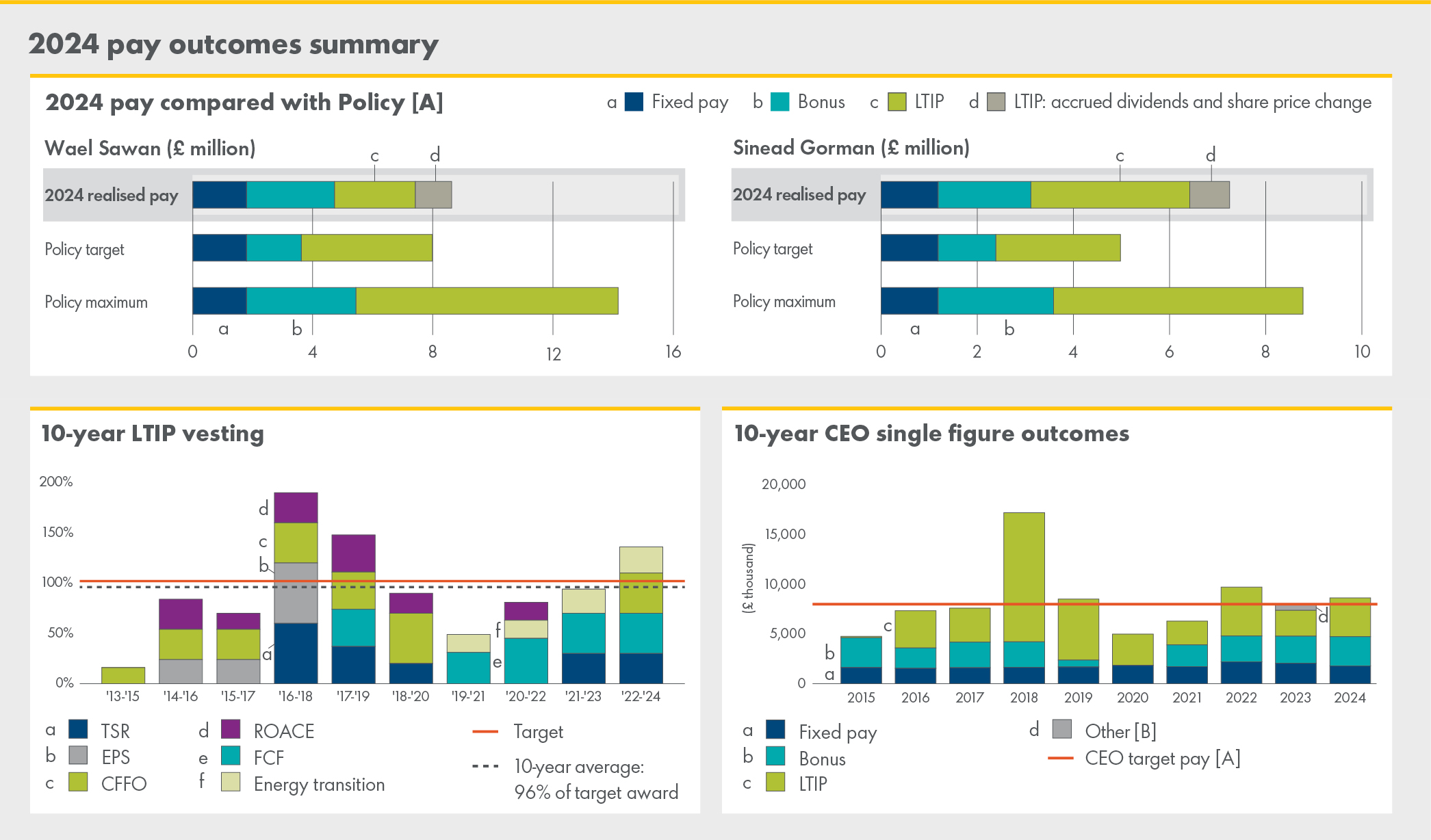Click the 10-year LTIP vesting heading
This screenshot has height=840, width=1431.
click(x=153, y=434)
